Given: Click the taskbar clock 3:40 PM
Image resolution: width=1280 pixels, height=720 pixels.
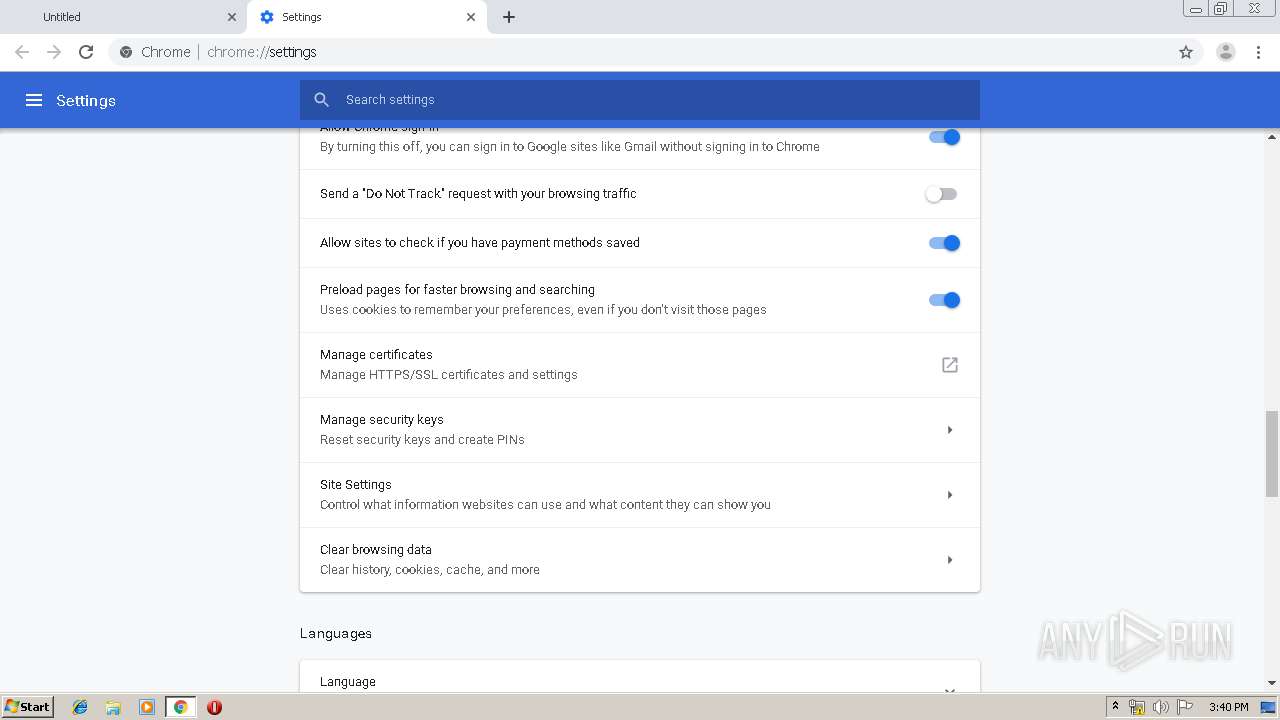Looking at the screenshot, I should click(1228, 707).
